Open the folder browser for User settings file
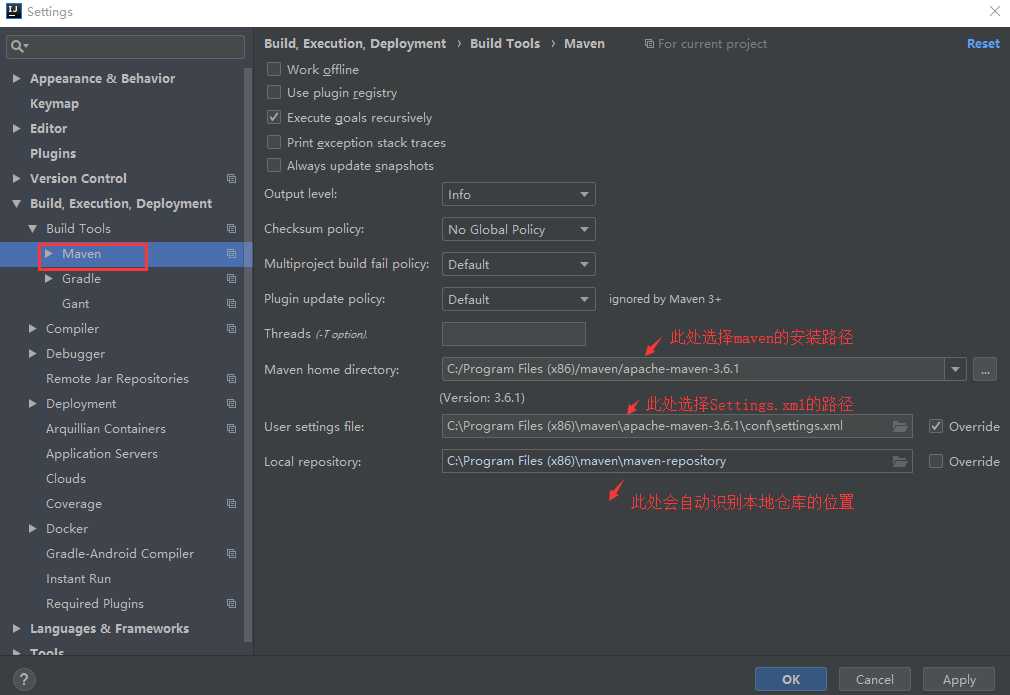1010x695 pixels. tap(900, 426)
